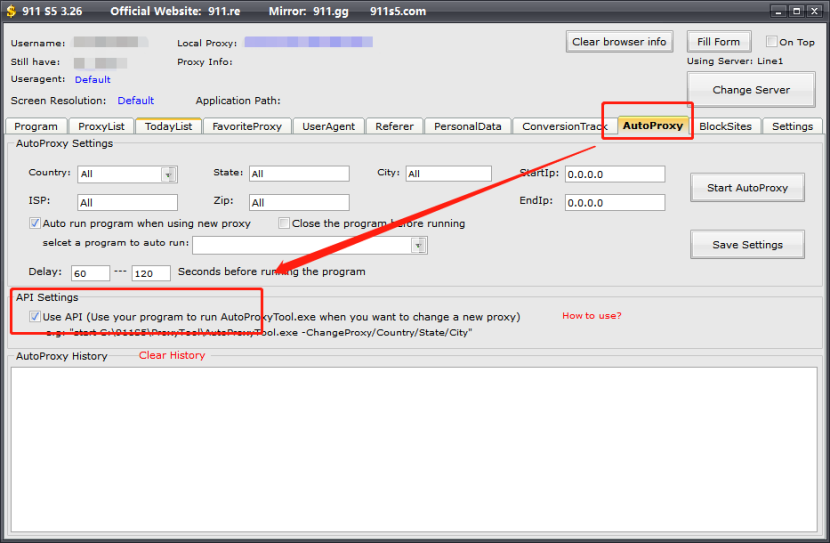This screenshot has width=830, height=543.
Task: Click the 911 S5 app icon in title bar
Action: 10,11
